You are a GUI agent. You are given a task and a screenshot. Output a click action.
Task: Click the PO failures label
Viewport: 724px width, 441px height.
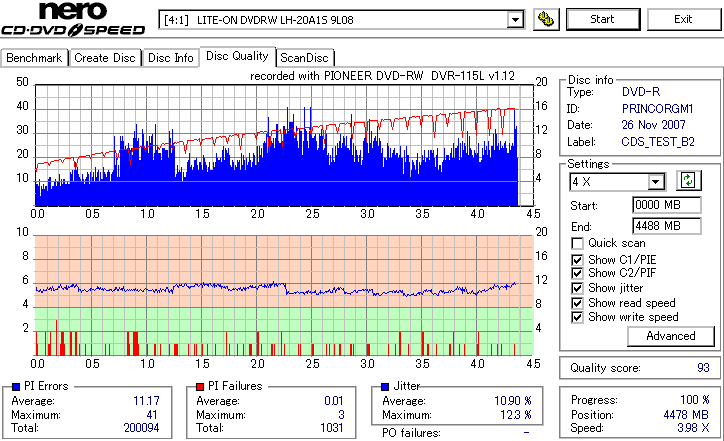(x=411, y=433)
